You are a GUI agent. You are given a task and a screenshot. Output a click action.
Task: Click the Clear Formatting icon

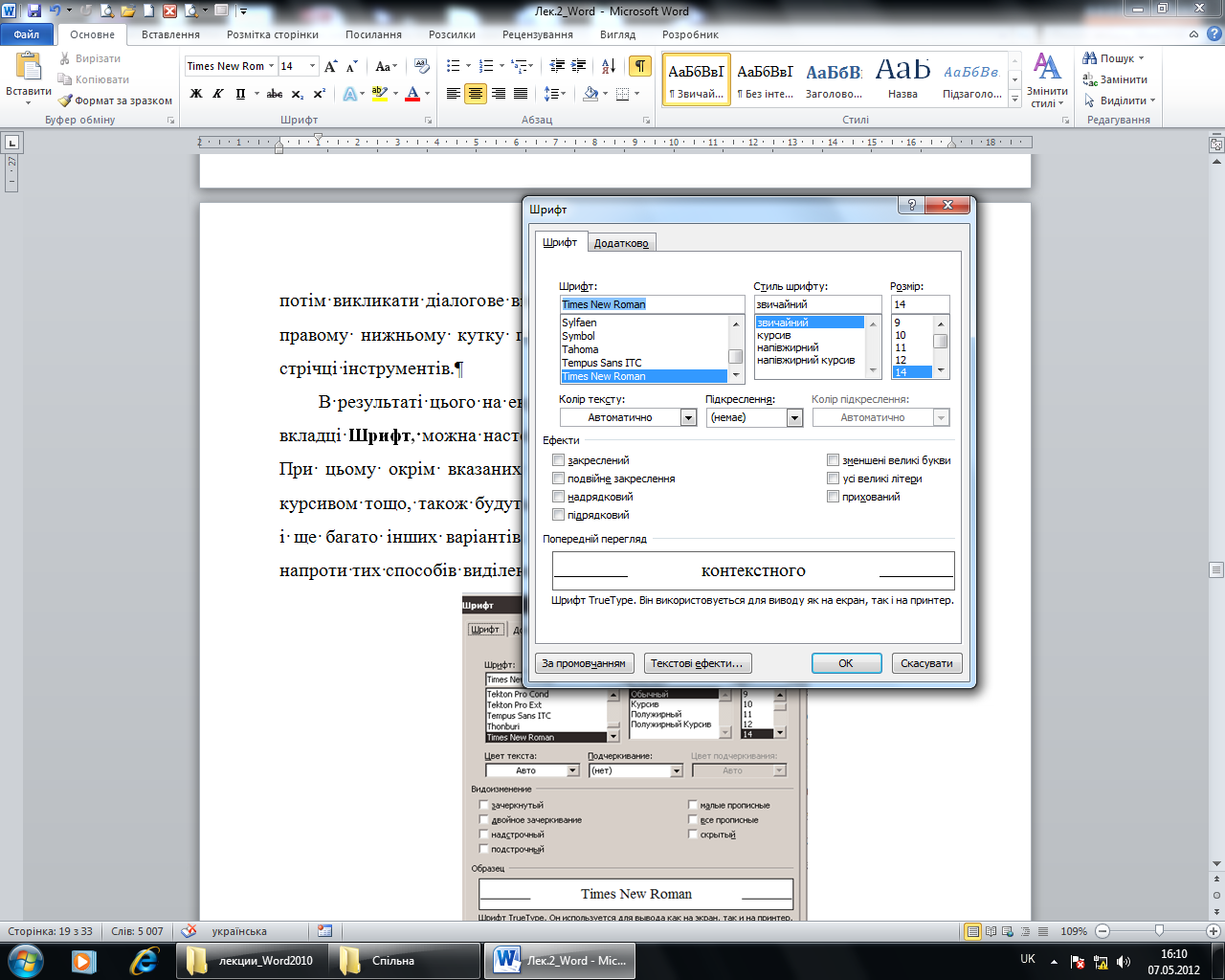(421, 66)
